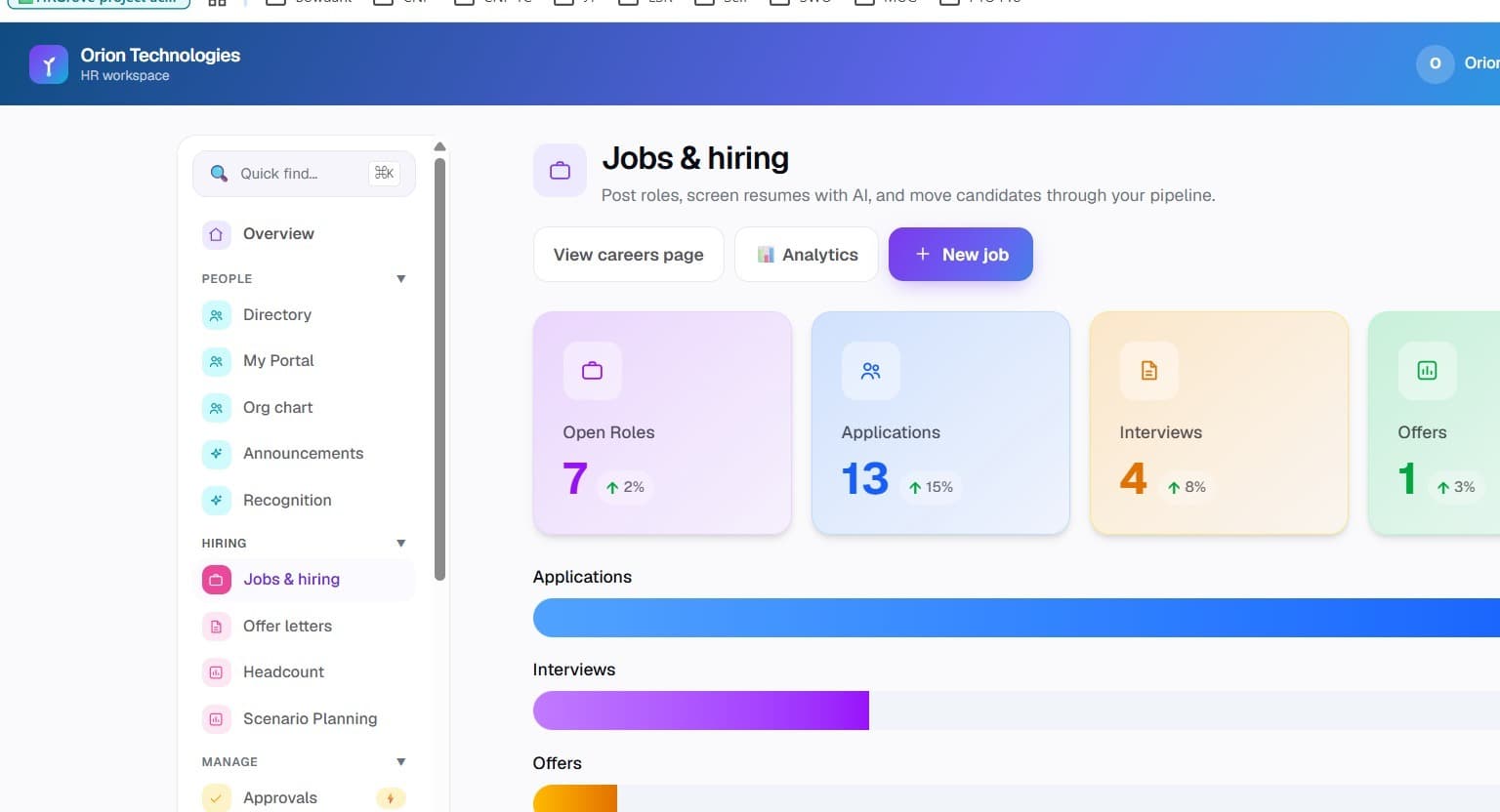
Task: Click the Applications stat card
Action: click(940, 424)
